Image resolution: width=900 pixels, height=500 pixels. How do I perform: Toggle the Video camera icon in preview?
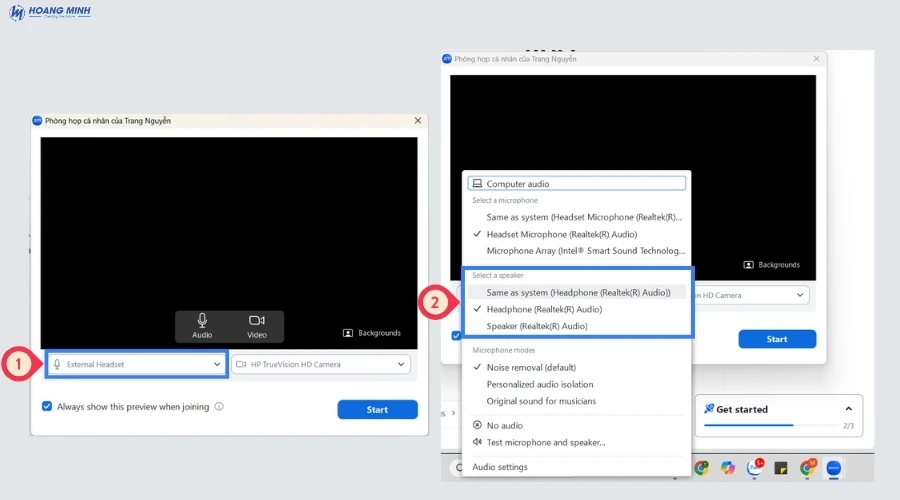tap(257, 325)
